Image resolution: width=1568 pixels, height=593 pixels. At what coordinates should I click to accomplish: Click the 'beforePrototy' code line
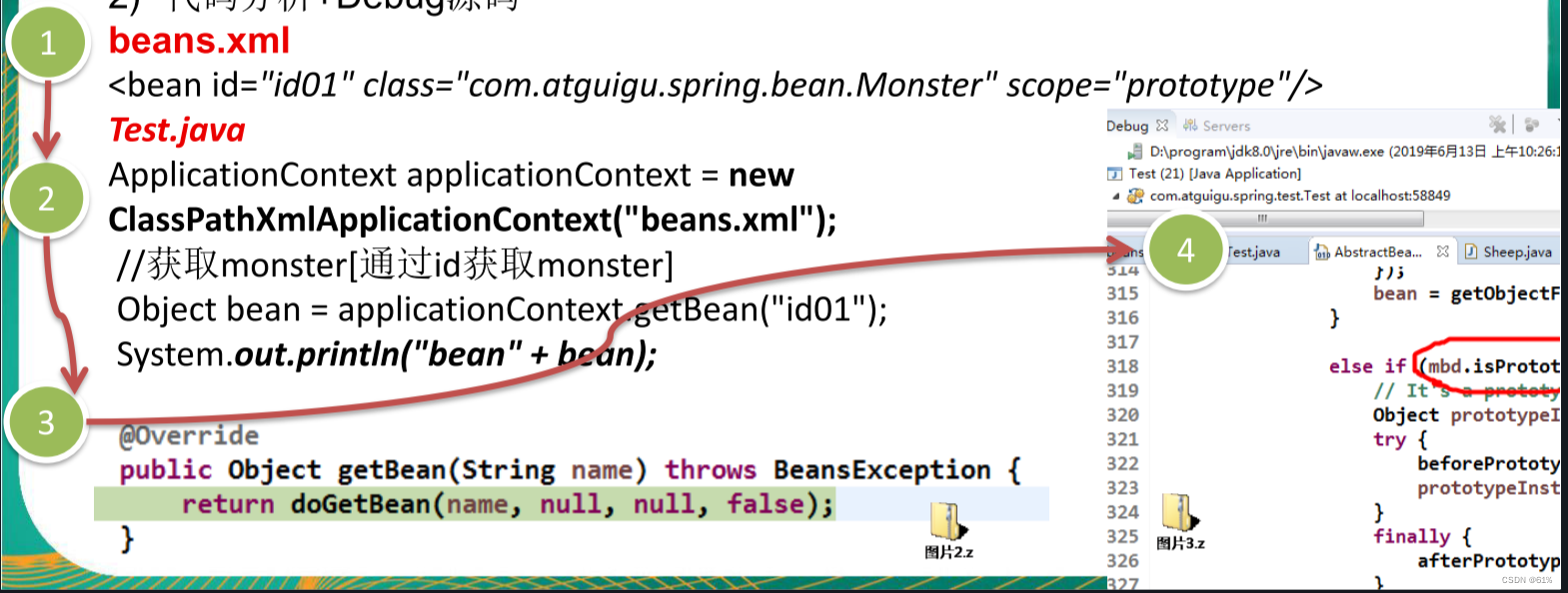coord(1488,463)
